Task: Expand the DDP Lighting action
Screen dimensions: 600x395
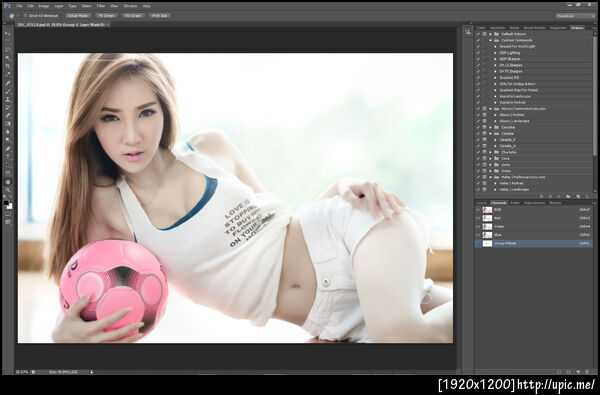Action: click(496, 53)
